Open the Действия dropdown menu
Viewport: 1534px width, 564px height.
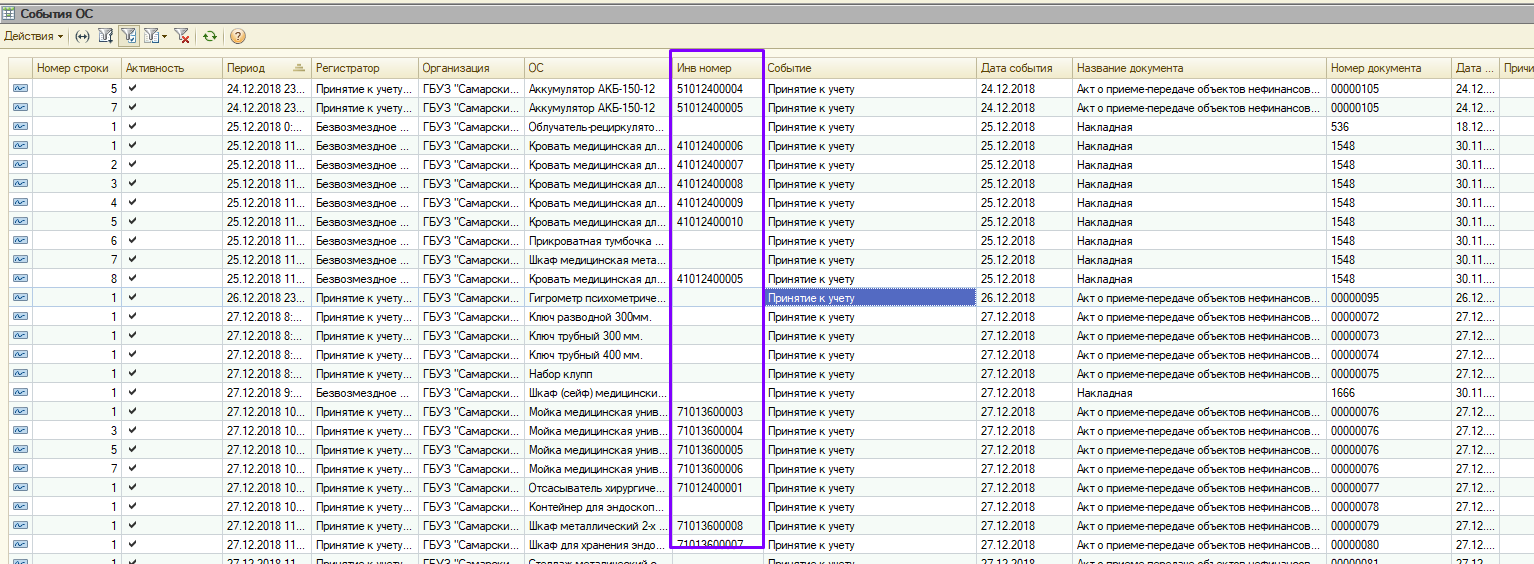pyautogui.click(x=33, y=36)
